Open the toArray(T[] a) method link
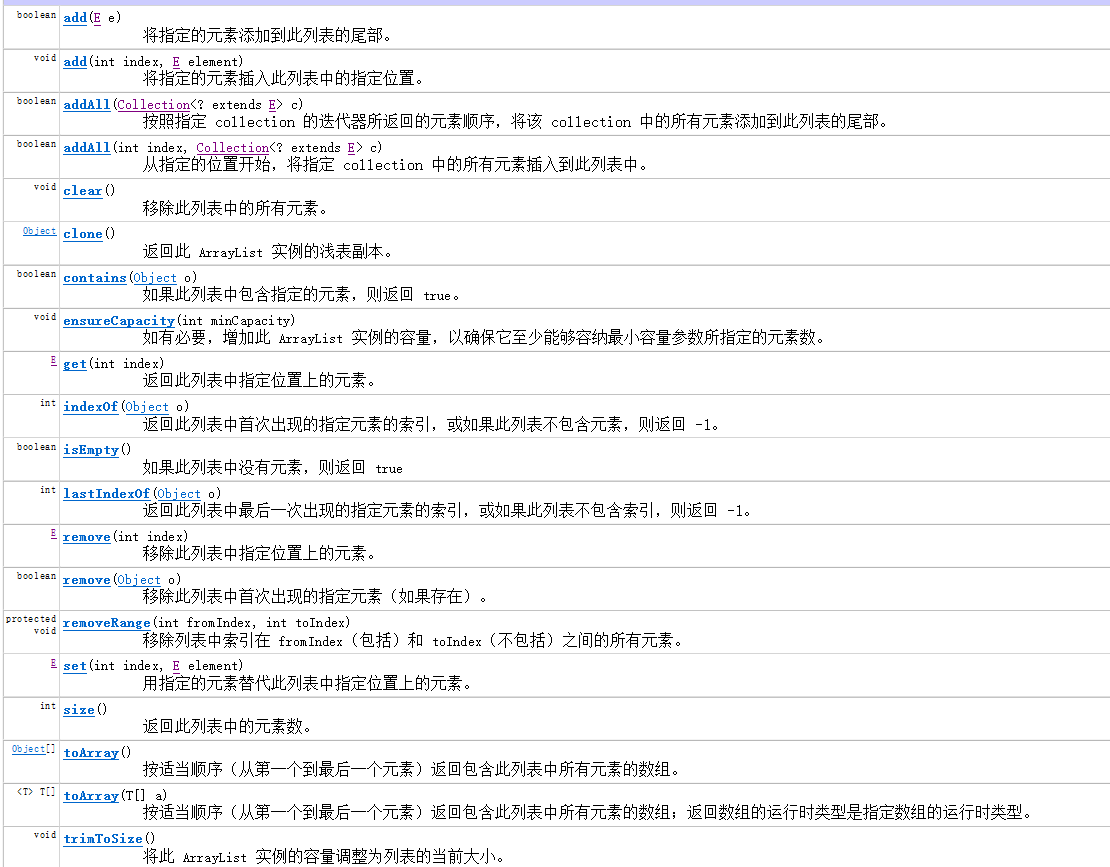The image size is (1110, 867). pyautogui.click(x=91, y=796)
